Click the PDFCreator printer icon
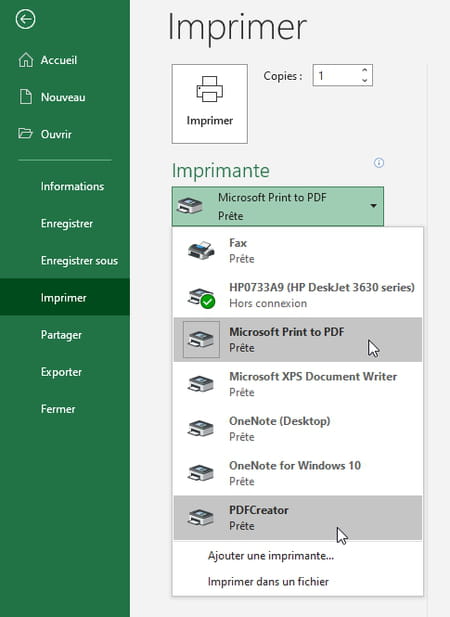Image resolution: width=450 pixels, height=617 pixels. pyautogui.click(x=201, y=517)
